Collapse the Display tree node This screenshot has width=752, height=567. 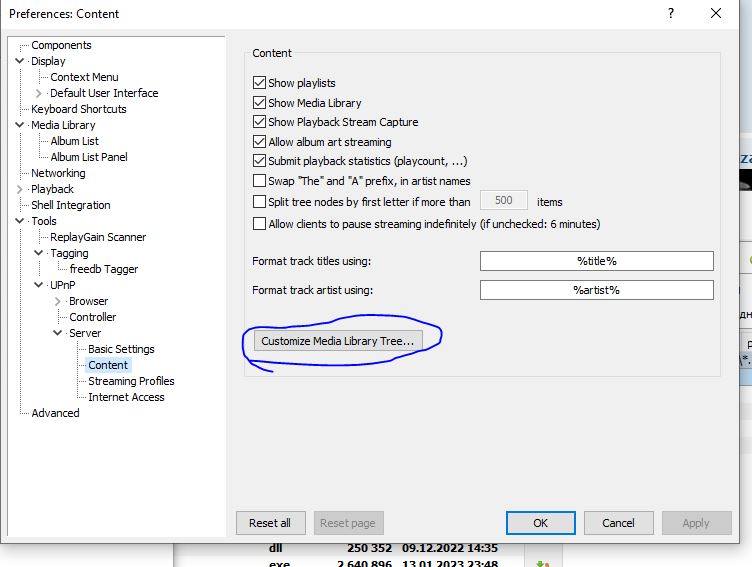tap(20, 61)
